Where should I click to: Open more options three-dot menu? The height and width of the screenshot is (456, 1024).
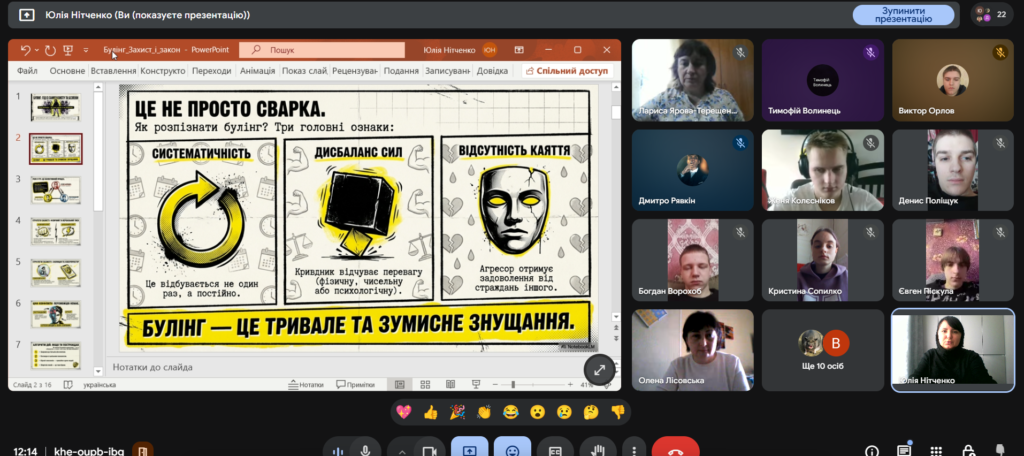[x=632, y=450]
